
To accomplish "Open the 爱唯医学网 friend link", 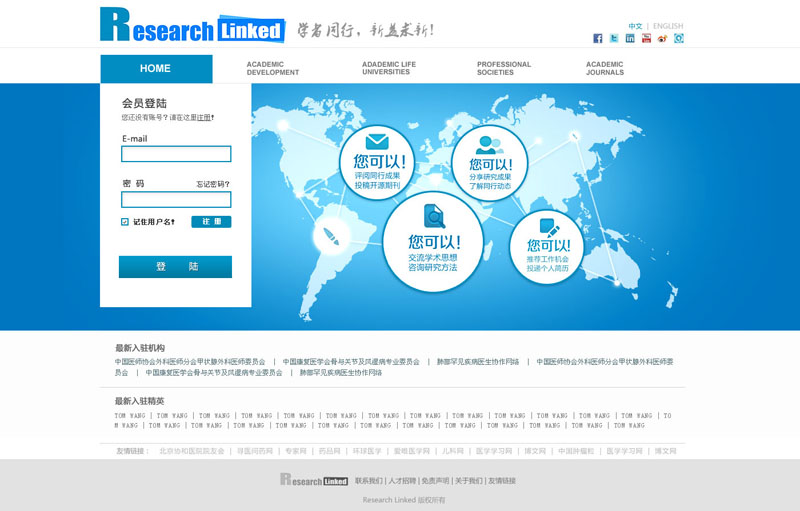I will 412,451.
